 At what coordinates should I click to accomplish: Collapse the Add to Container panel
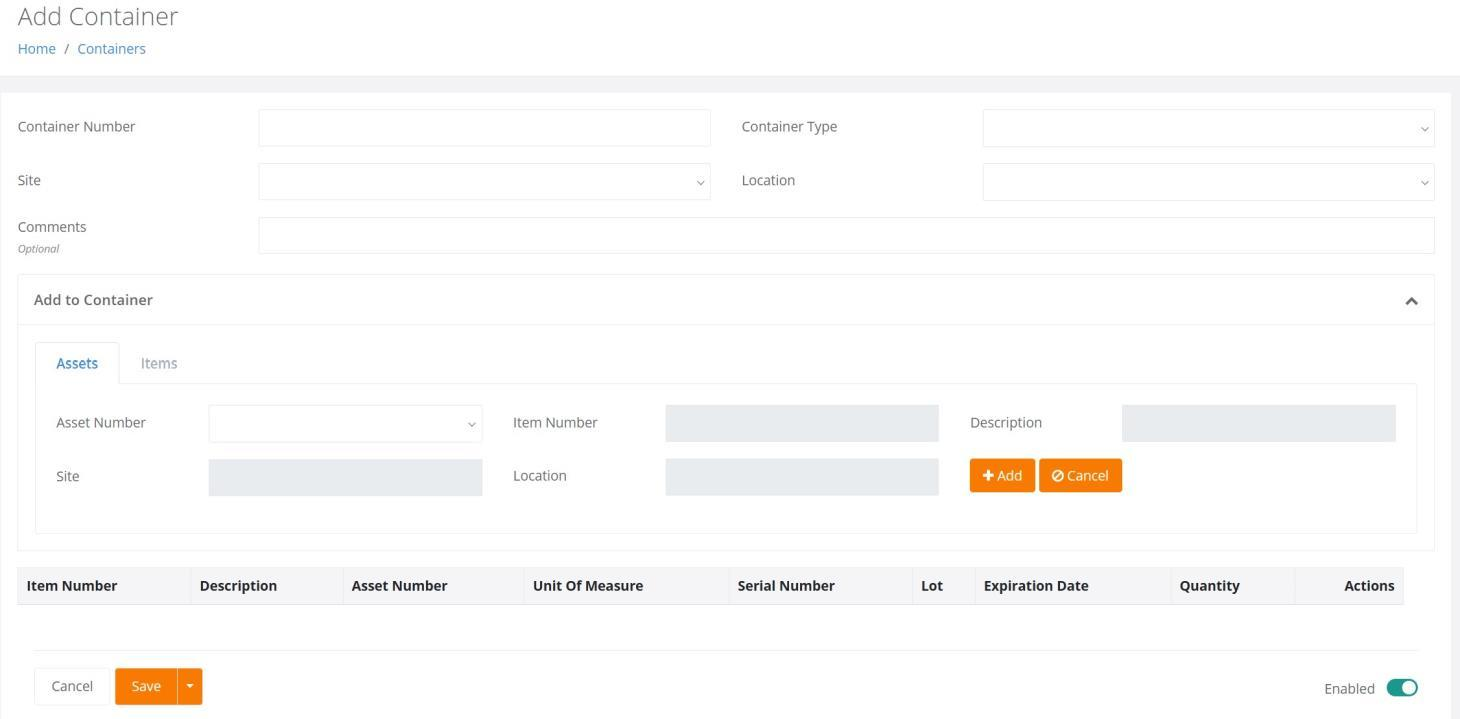tap(1411, 301)
